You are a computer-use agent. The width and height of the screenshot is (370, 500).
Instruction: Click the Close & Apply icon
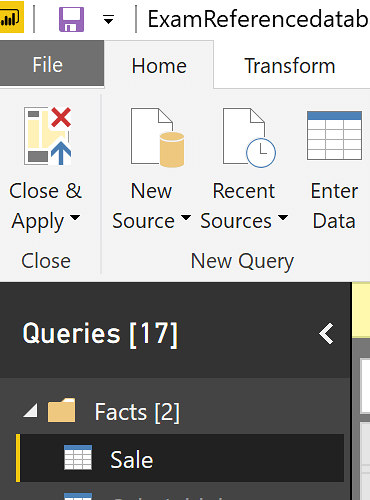point(47,136)
